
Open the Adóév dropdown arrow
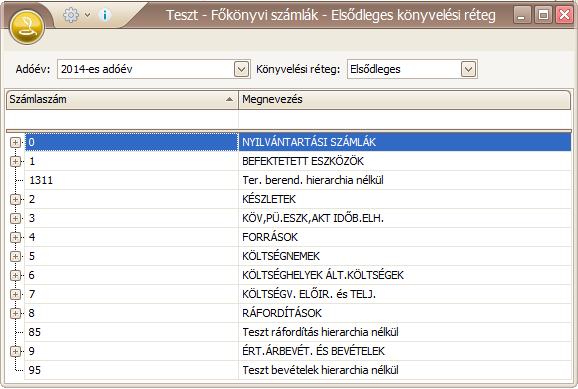[x=241, y=69]
